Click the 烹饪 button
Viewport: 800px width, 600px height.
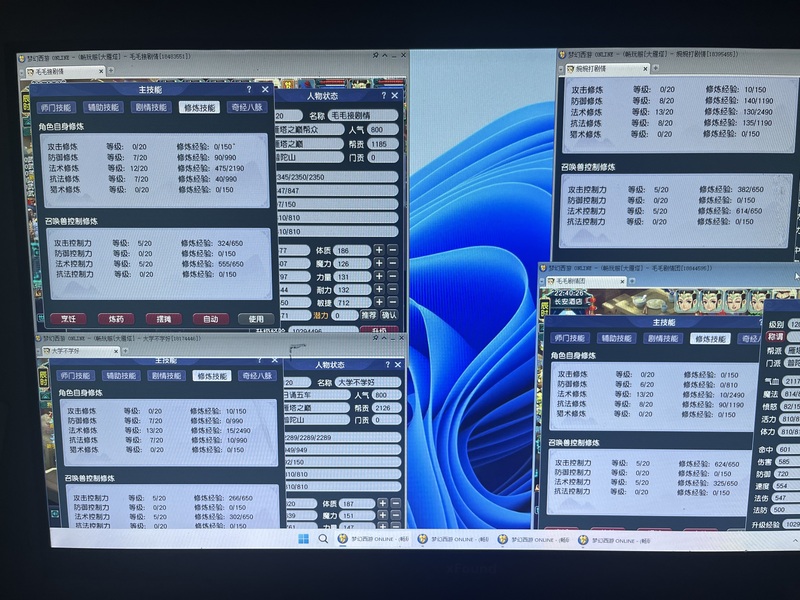pos(68,319)
